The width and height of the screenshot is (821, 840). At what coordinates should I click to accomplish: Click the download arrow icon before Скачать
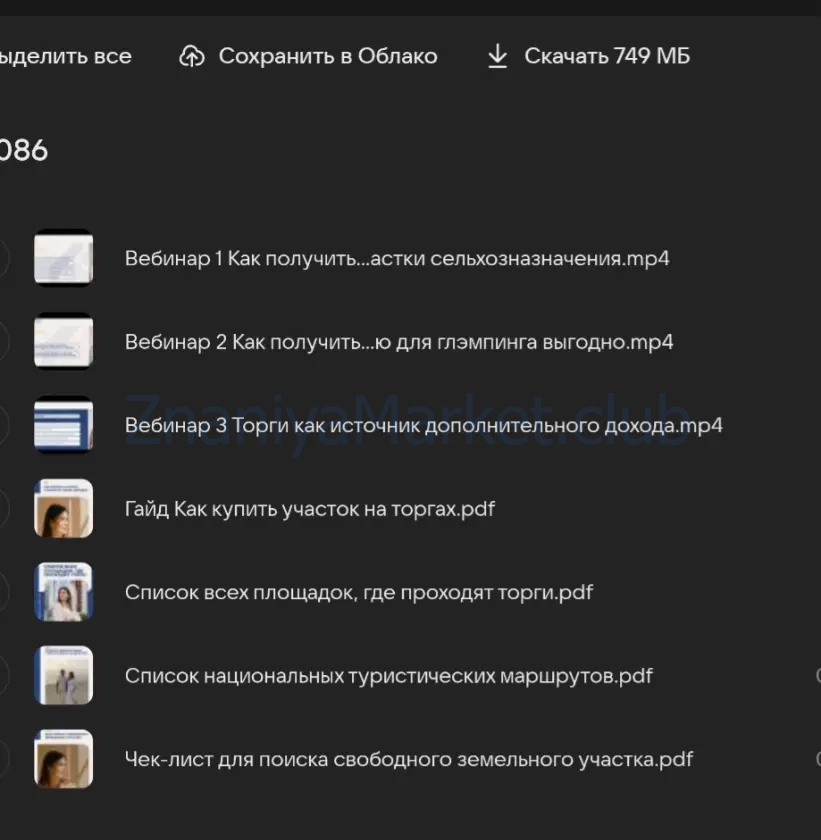coord(497,56)
